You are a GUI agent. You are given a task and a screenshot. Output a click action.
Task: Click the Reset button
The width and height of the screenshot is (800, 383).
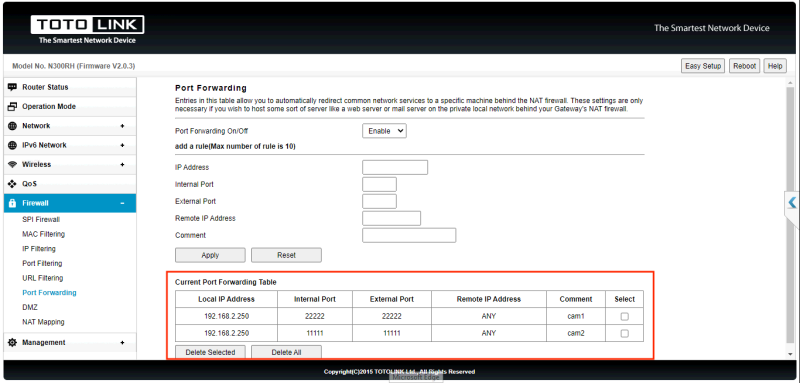[286, 255]
